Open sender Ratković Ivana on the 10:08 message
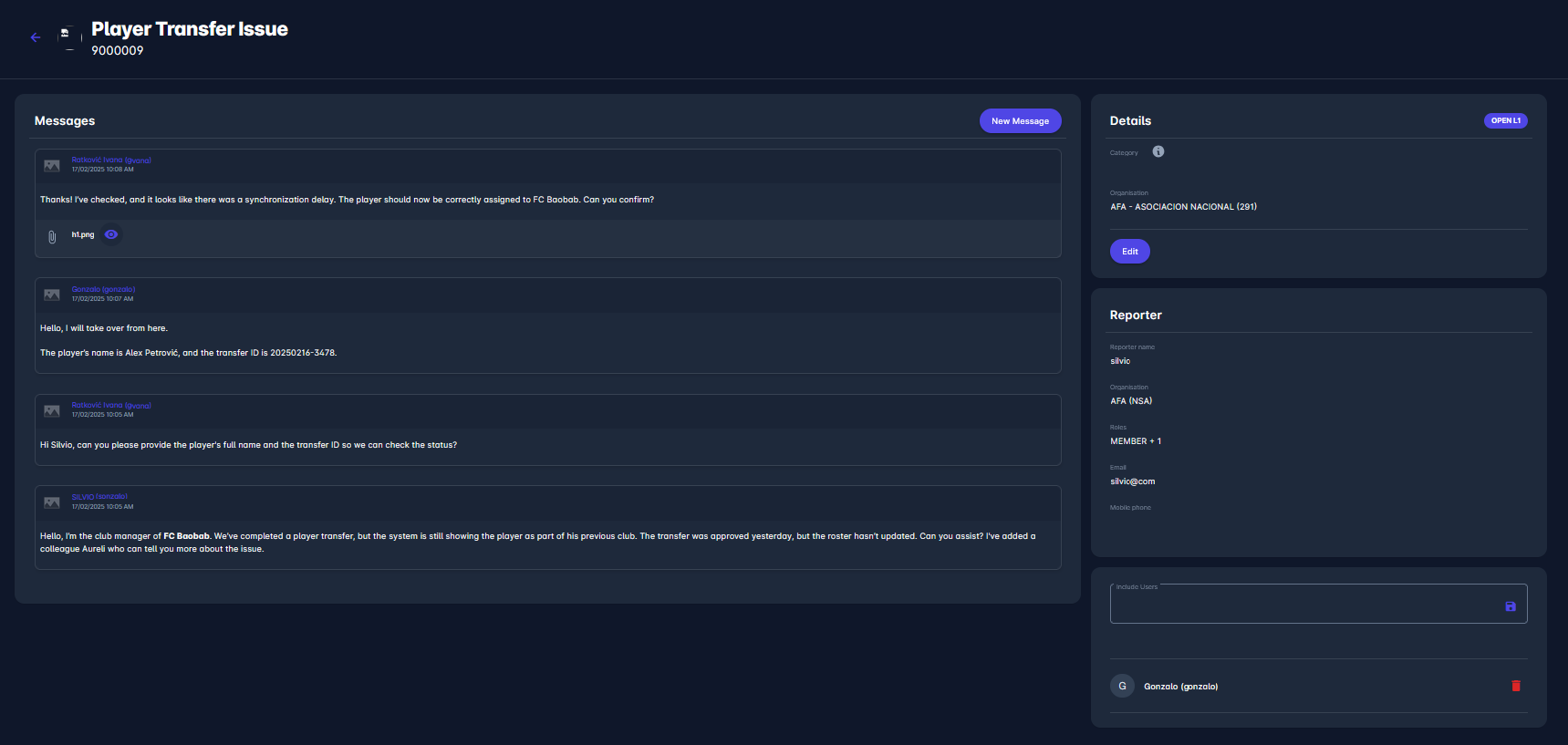1568x745 pixels. pos(111,160)
